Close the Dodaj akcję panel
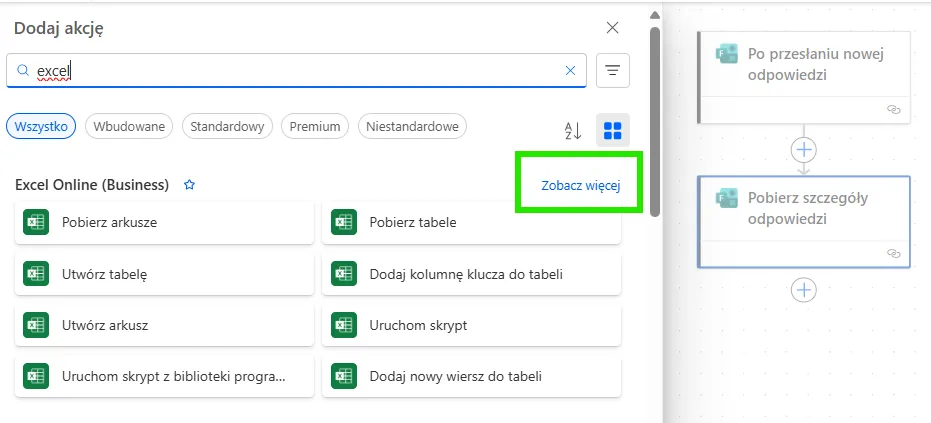Image resolution: width=931 pixels, height=423 pixels. (x=613, y=28)
